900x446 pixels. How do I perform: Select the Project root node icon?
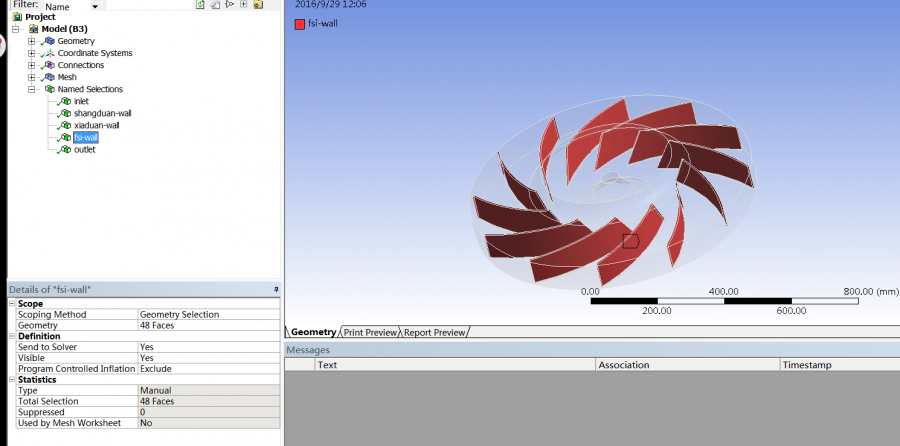click(x=17, y=17)
